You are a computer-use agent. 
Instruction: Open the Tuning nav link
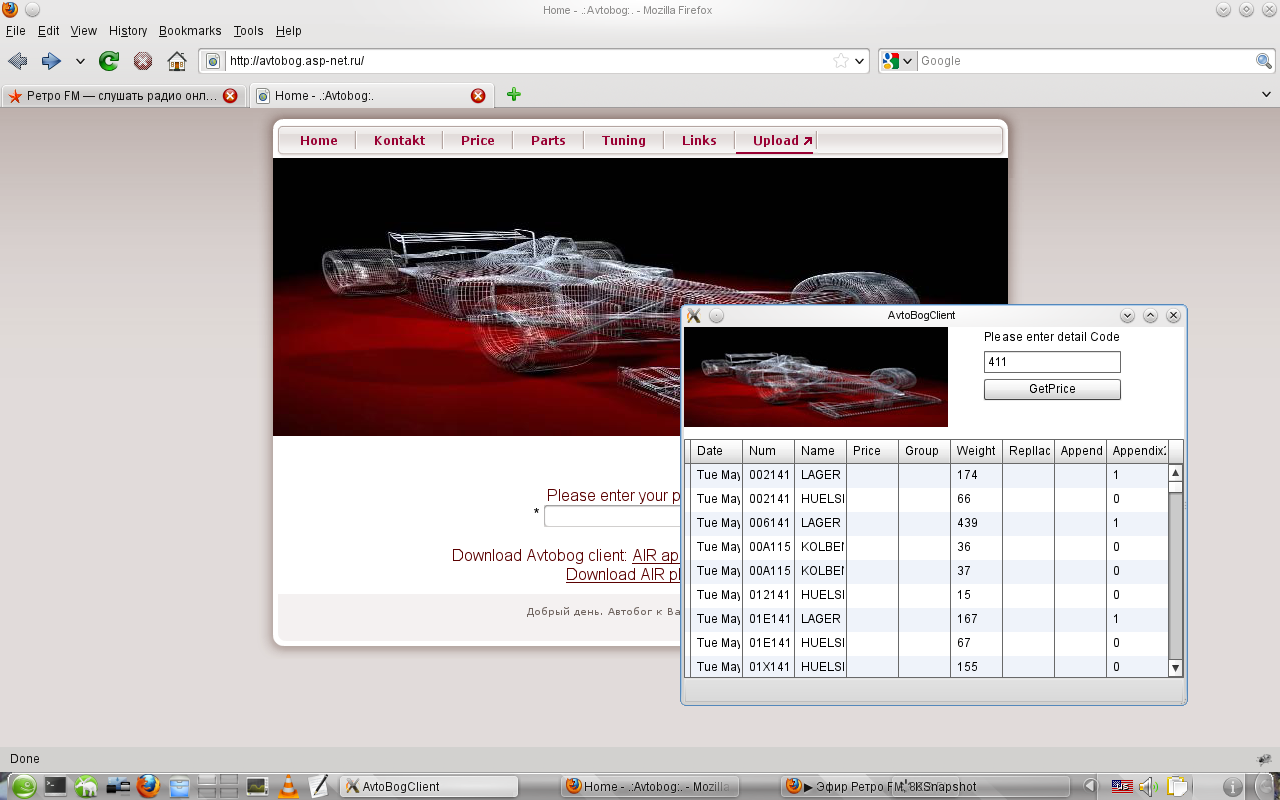click(624, 141)
